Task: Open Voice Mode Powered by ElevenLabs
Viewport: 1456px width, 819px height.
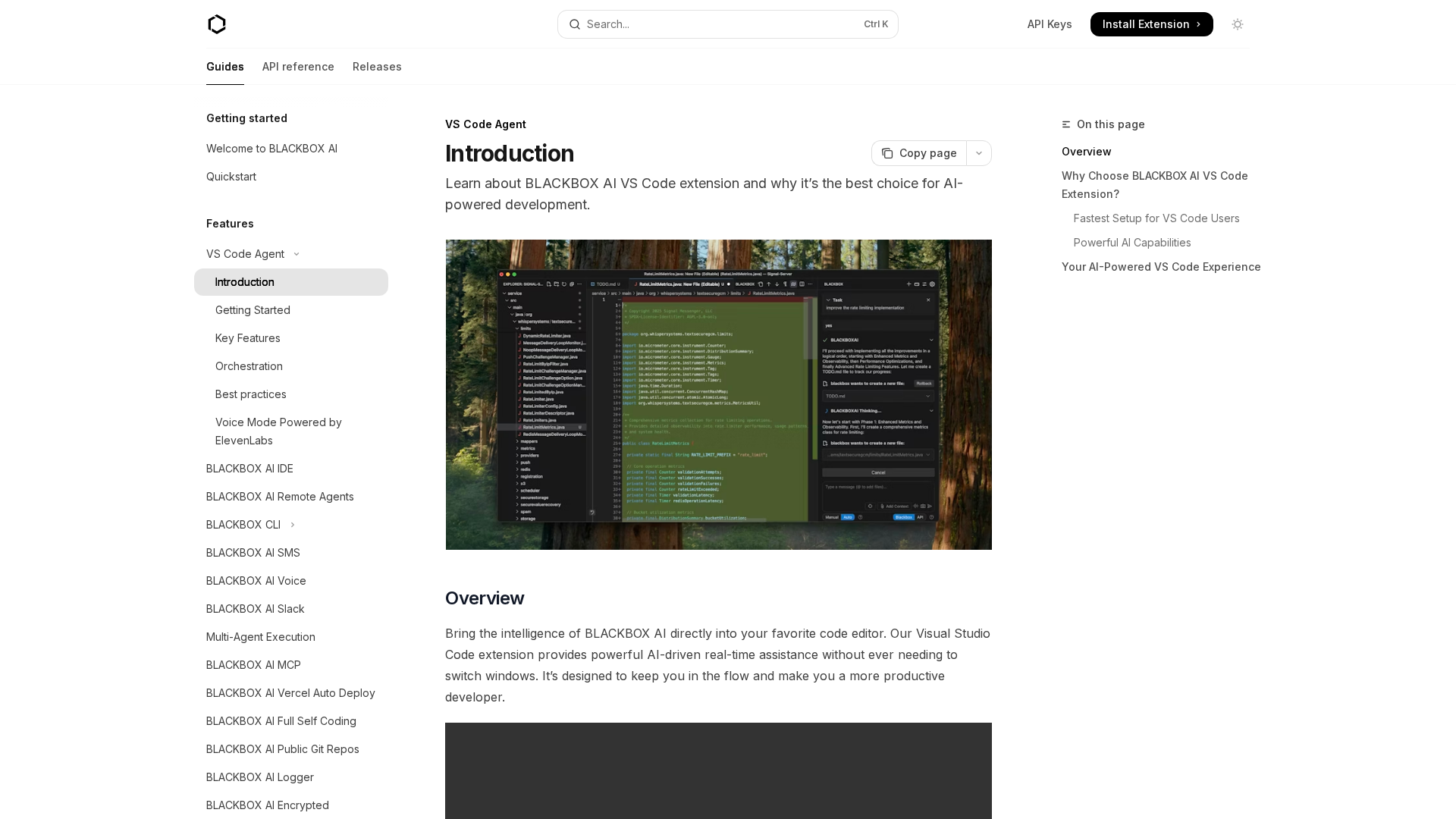Action: click(278, 431)
